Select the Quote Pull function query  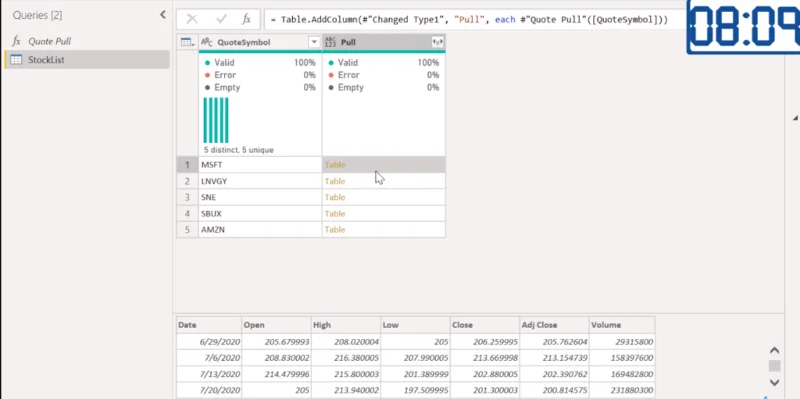(49, 41)
